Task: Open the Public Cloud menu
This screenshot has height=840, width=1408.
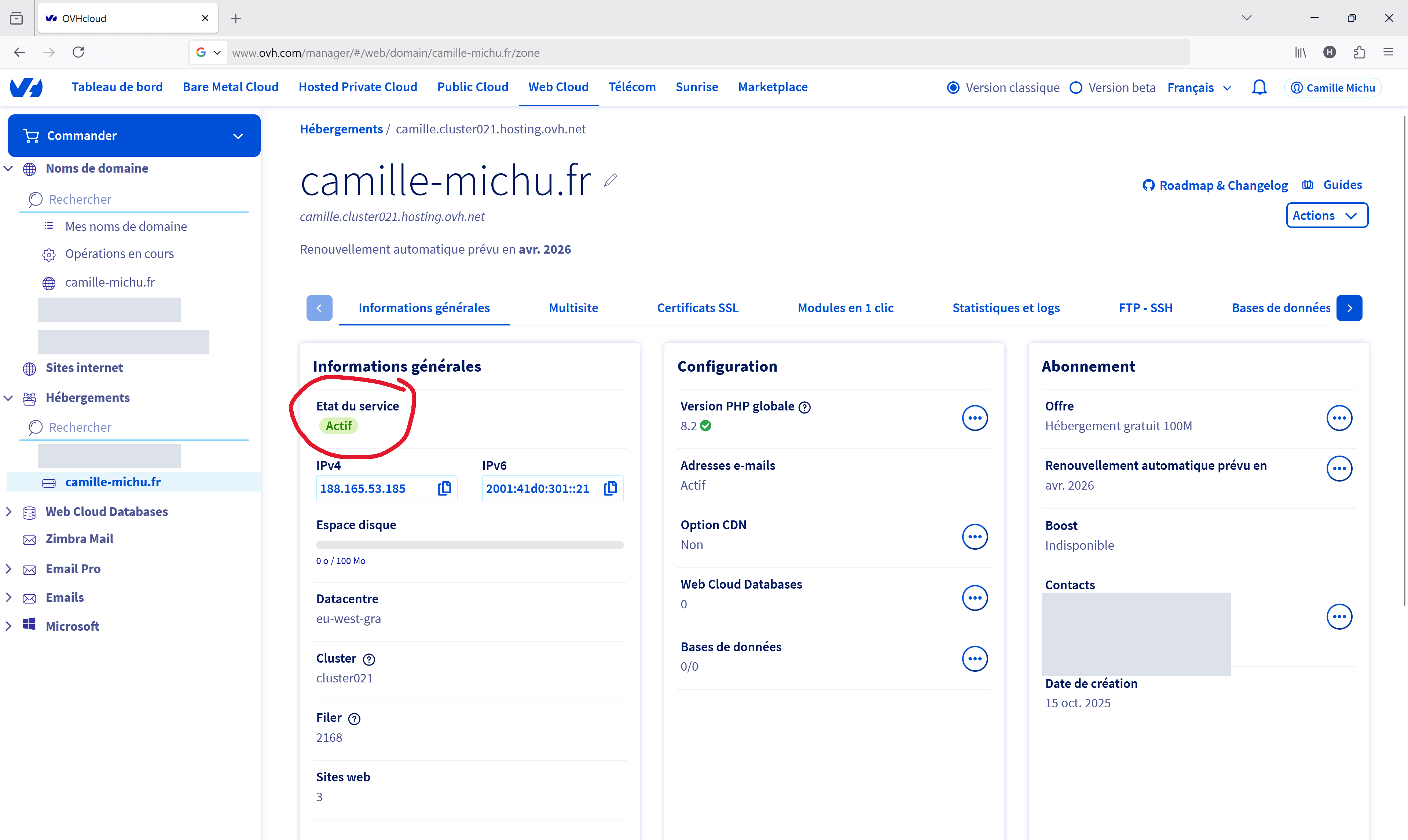Action: click(472, 87)
